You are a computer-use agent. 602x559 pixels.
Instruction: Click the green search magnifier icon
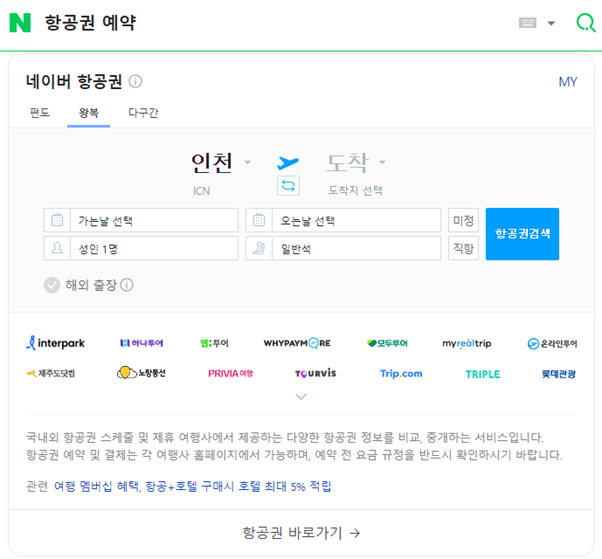[x=586, y=23]
